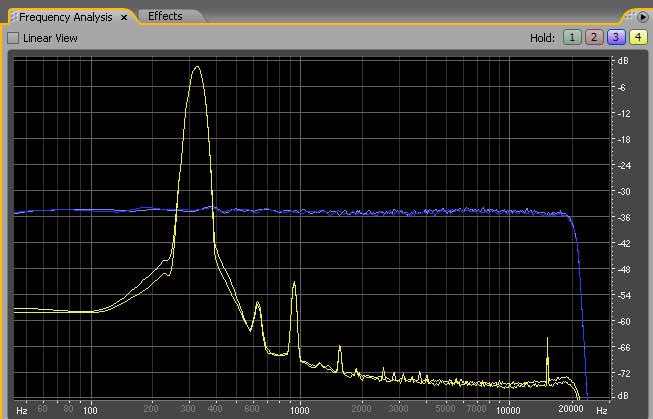Click the -72 dB scale label

coord(624,374)
